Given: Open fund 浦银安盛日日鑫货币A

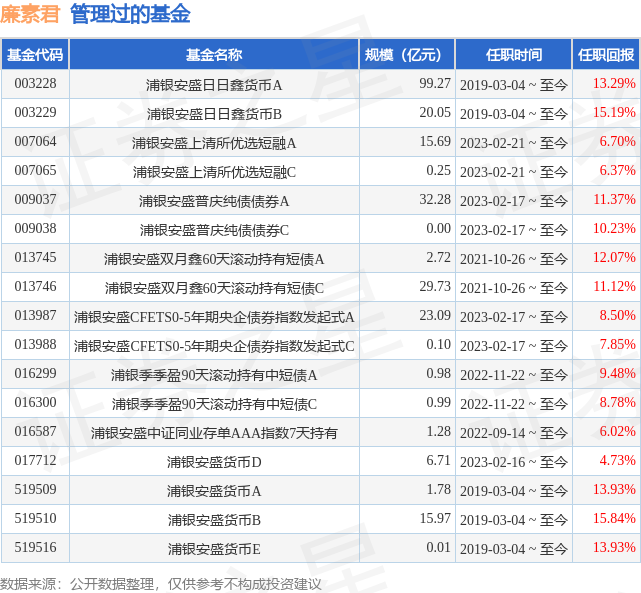Looking at the screenshot, I should pyautogui.click(x=214, y=84).
